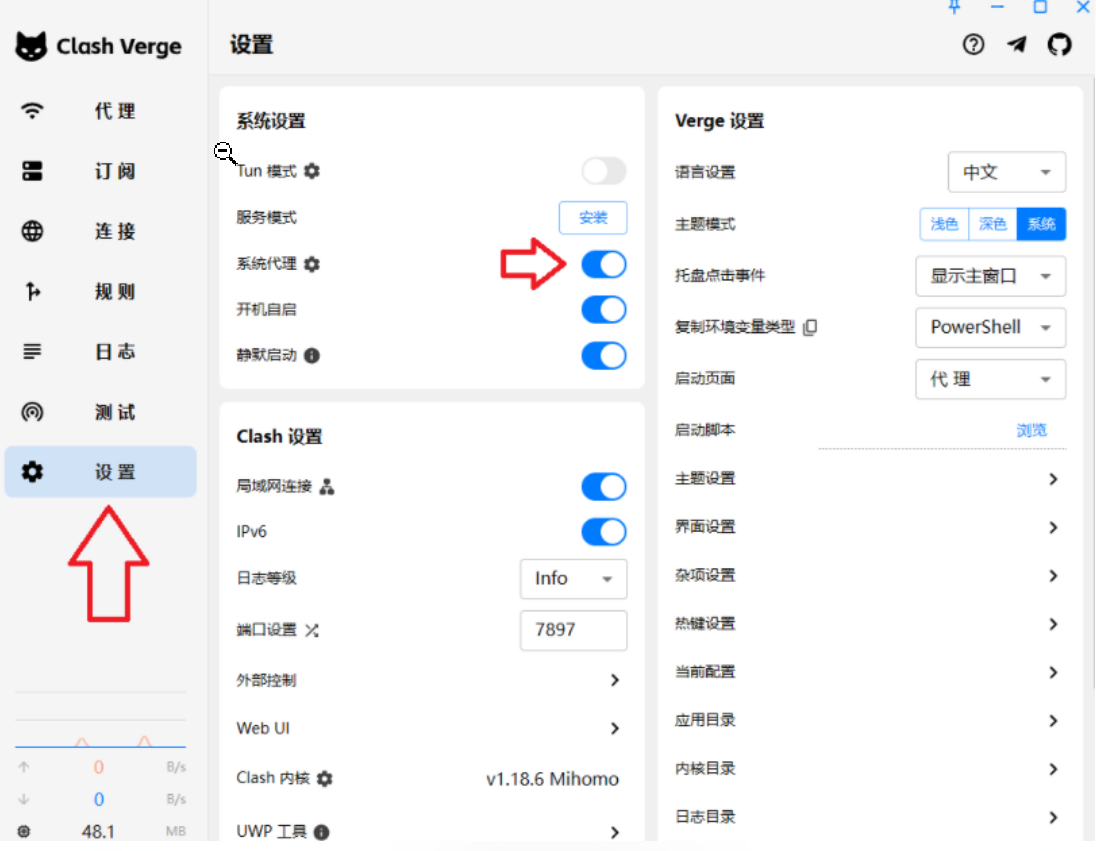Randomize port with shuffle icon
This screenshot has height=851, width=1096.
312,631
